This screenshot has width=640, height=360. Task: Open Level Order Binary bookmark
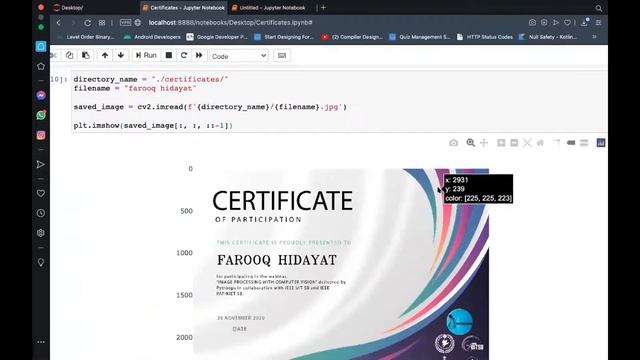click(86, 37)
